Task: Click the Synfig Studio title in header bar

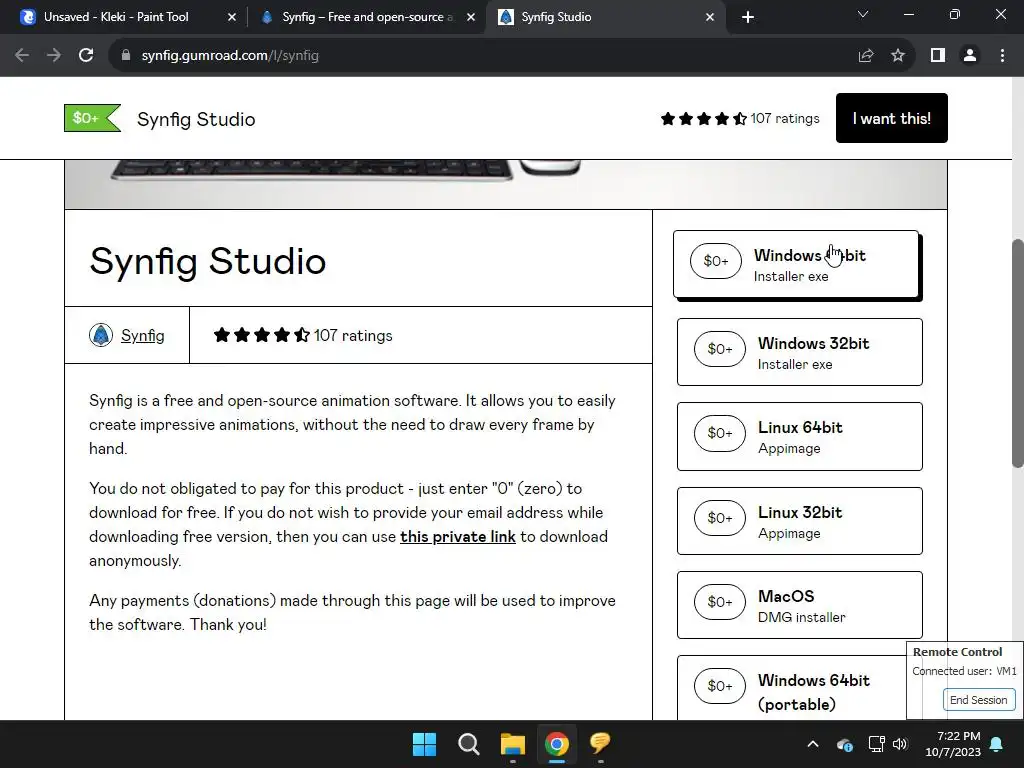Action: point(196,120)
